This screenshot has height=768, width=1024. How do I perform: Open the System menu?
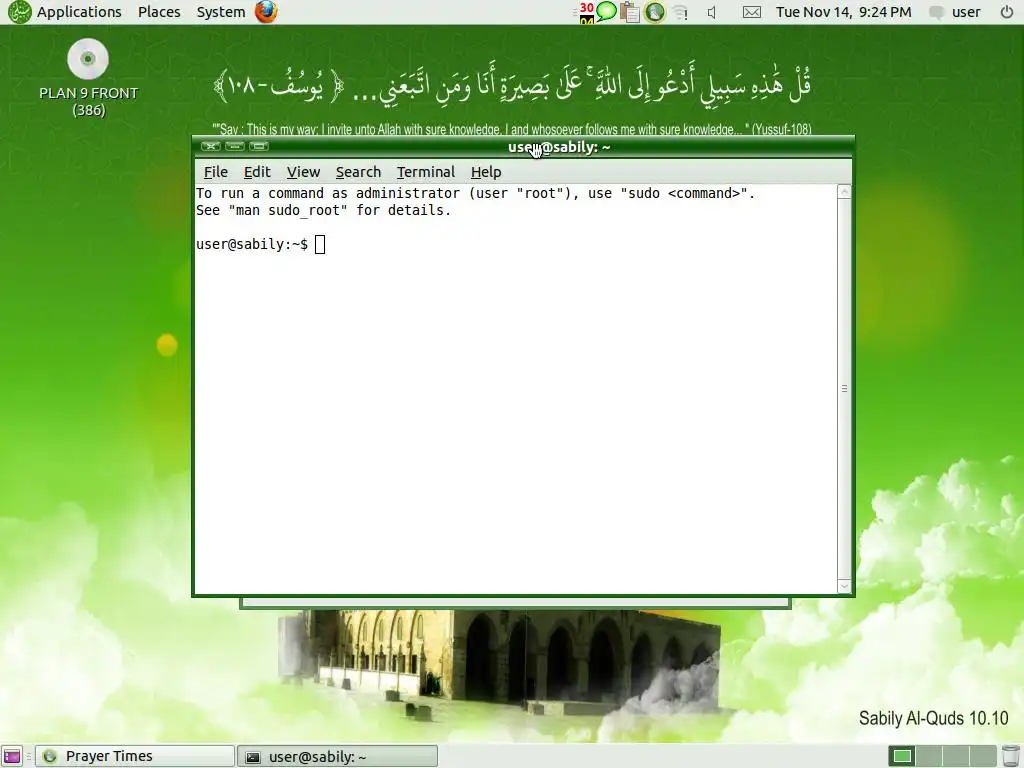221,12
